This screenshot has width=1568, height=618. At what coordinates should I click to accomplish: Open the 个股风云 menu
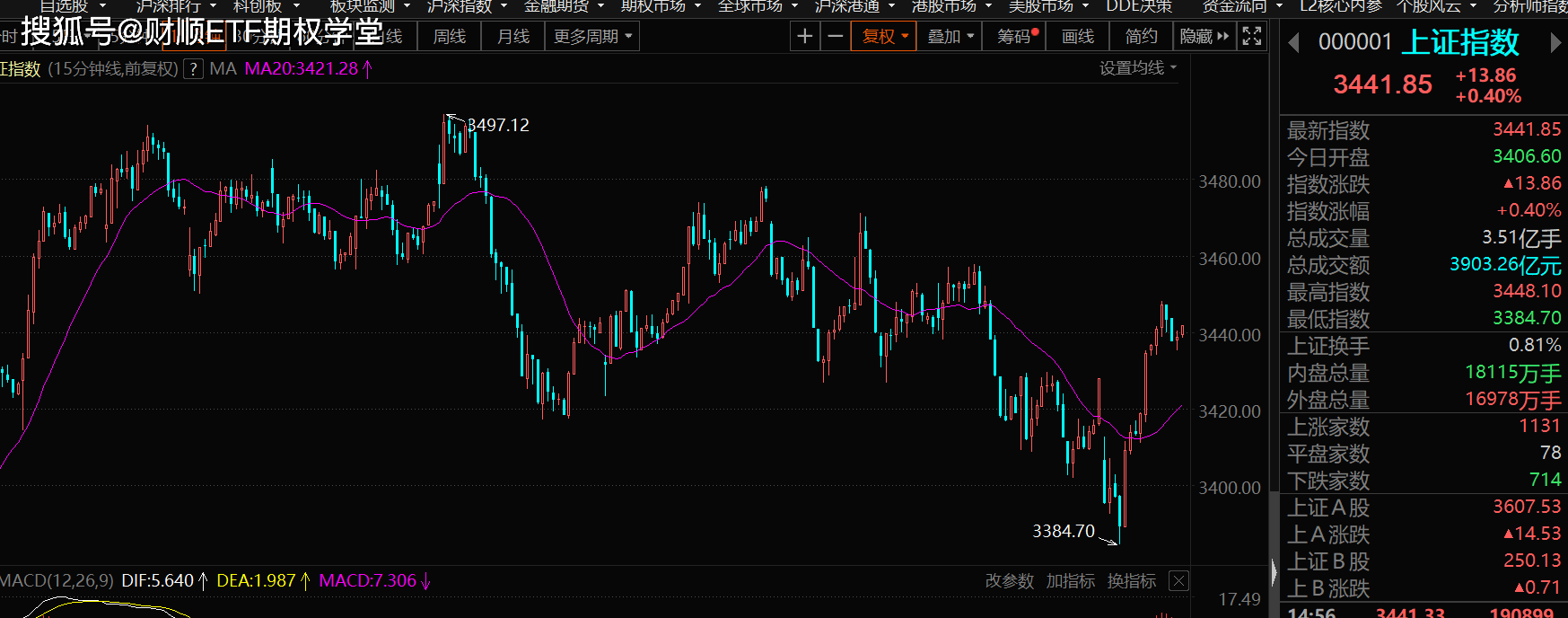(x=1436, y=6)
